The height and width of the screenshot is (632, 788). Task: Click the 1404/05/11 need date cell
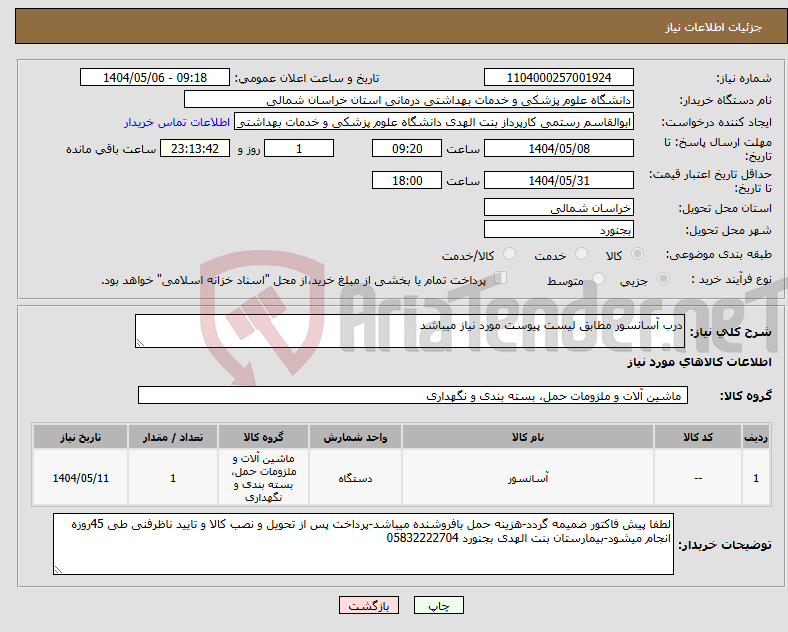pos(80,478)
